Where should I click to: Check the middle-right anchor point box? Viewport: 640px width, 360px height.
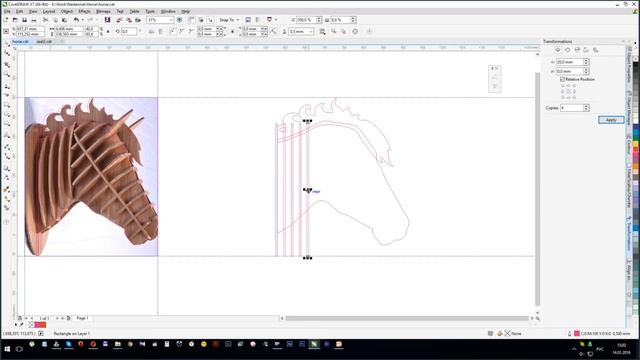(x=574, y=92)
